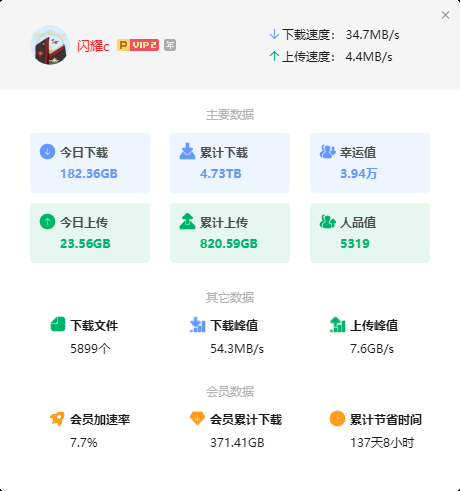This screenshot has width=460, height=491.
Task: Close the statistics dialog
Action: click(x=445, y=15)
